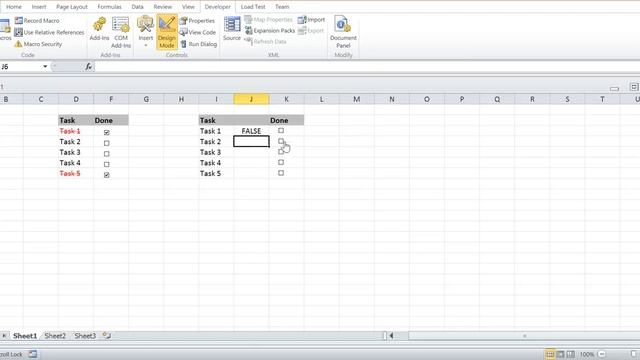The width and height of the screenshot is (640, 360).
Task: Switch to Page Break Preview
Action: coord(571,354)
